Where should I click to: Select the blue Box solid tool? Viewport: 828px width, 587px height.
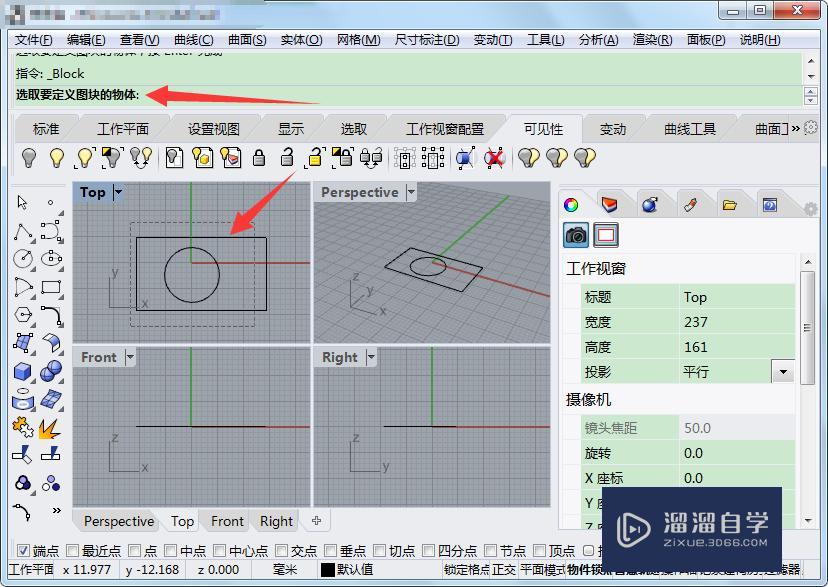(x=23, y=372)
